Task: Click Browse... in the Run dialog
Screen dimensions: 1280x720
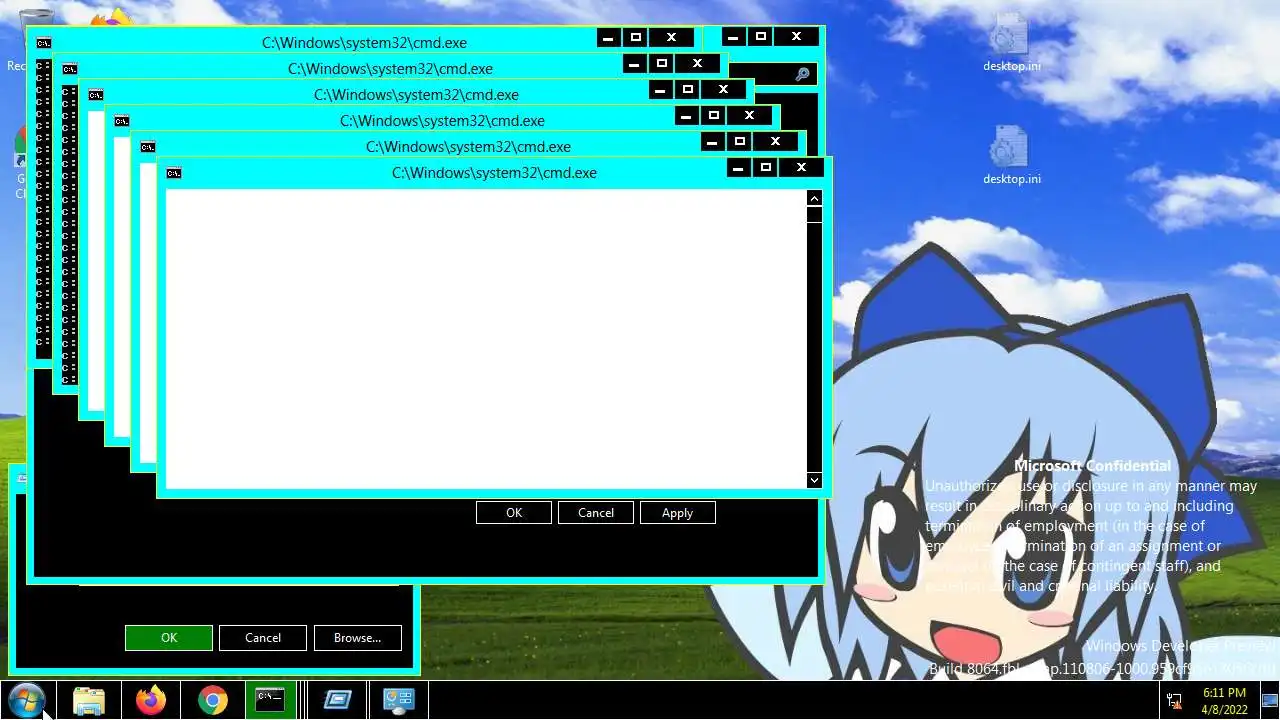Action: click(x=358, y=638)
